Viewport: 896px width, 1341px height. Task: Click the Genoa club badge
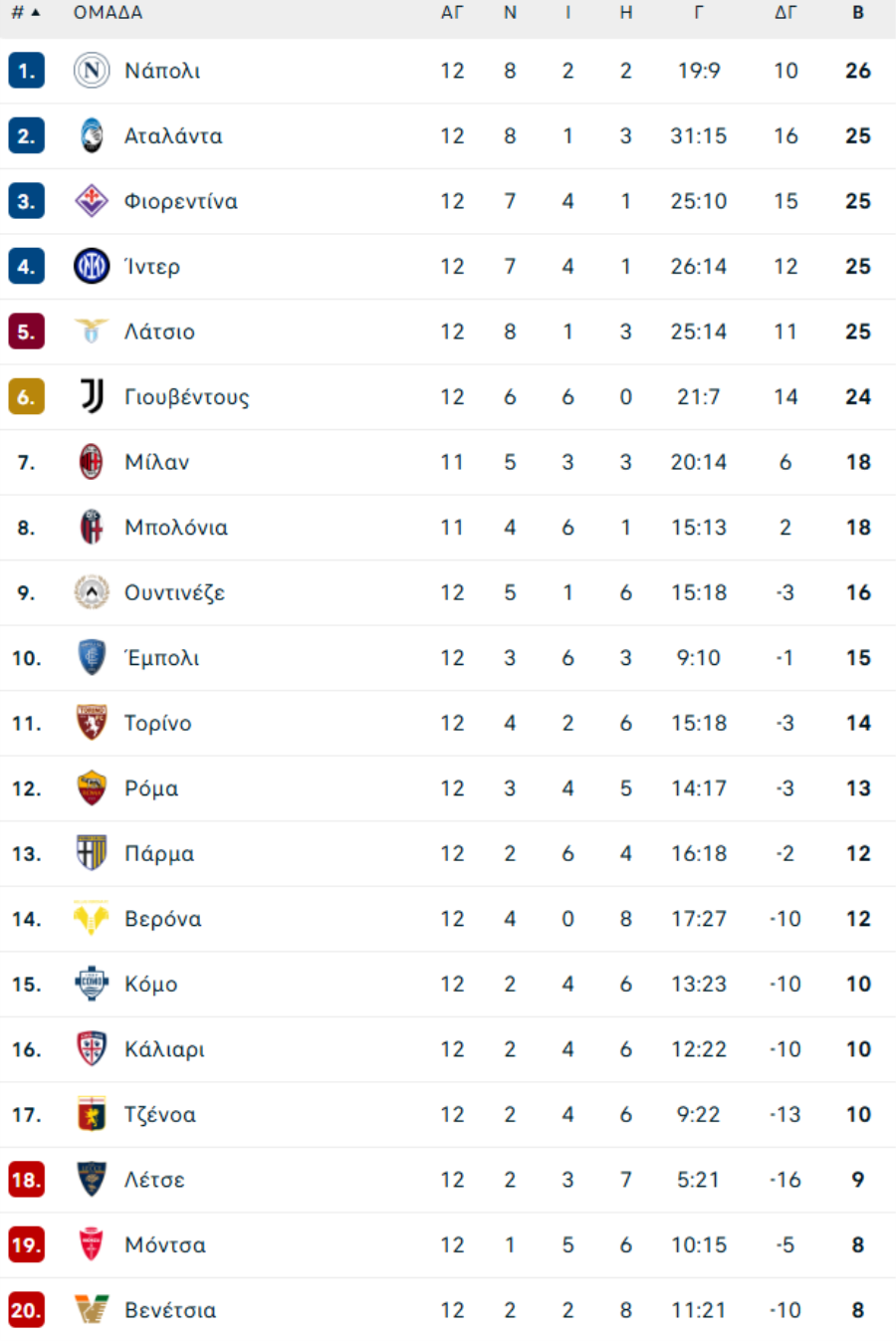click(x=92, y=1114)
